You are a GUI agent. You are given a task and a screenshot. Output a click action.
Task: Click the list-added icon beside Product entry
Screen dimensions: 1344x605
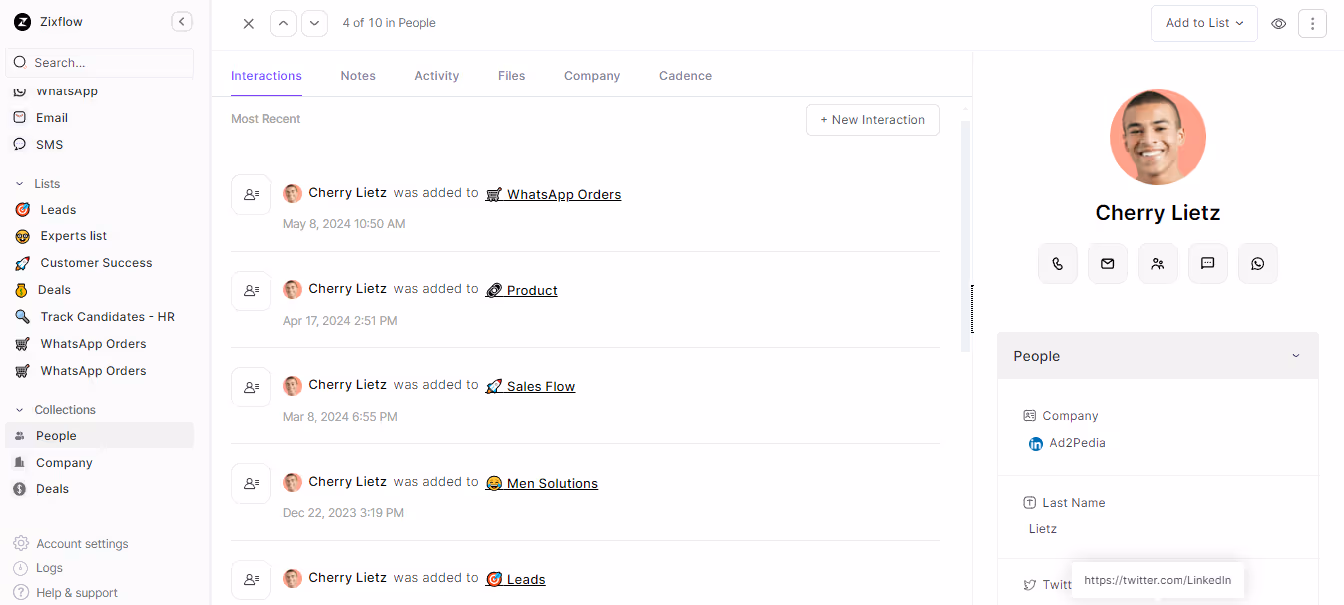coord(251,291)
